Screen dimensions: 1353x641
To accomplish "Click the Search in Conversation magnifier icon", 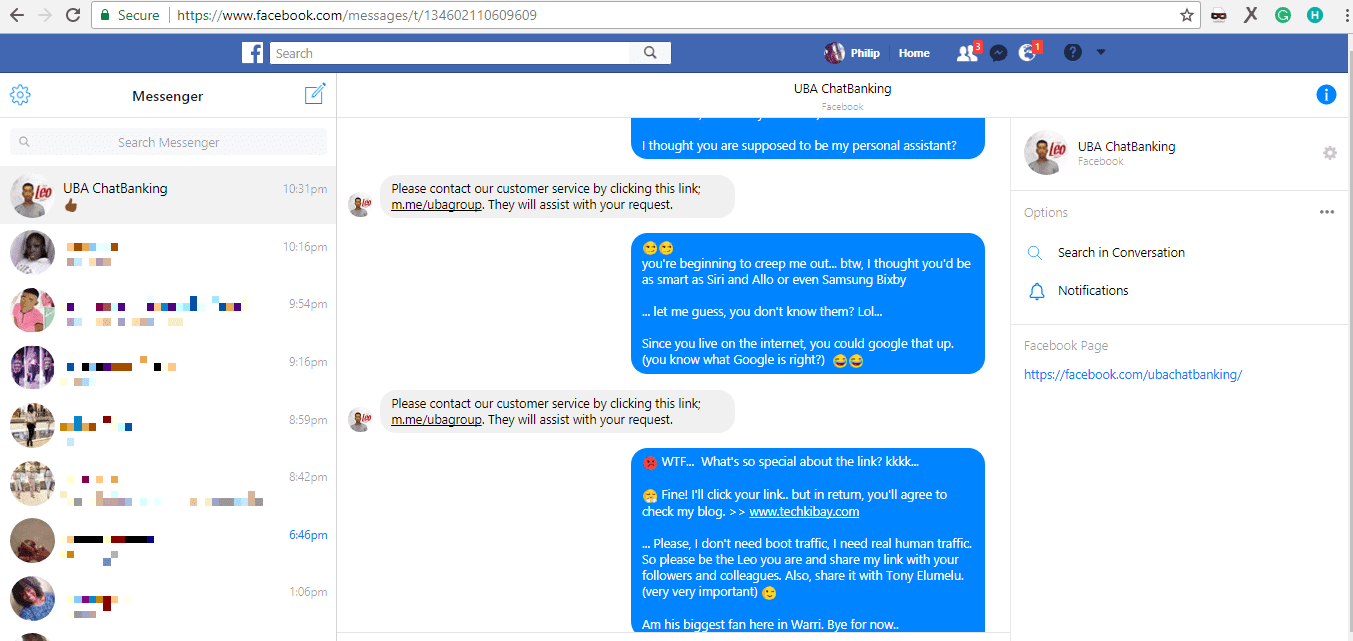I will (x=1036, y=253).
